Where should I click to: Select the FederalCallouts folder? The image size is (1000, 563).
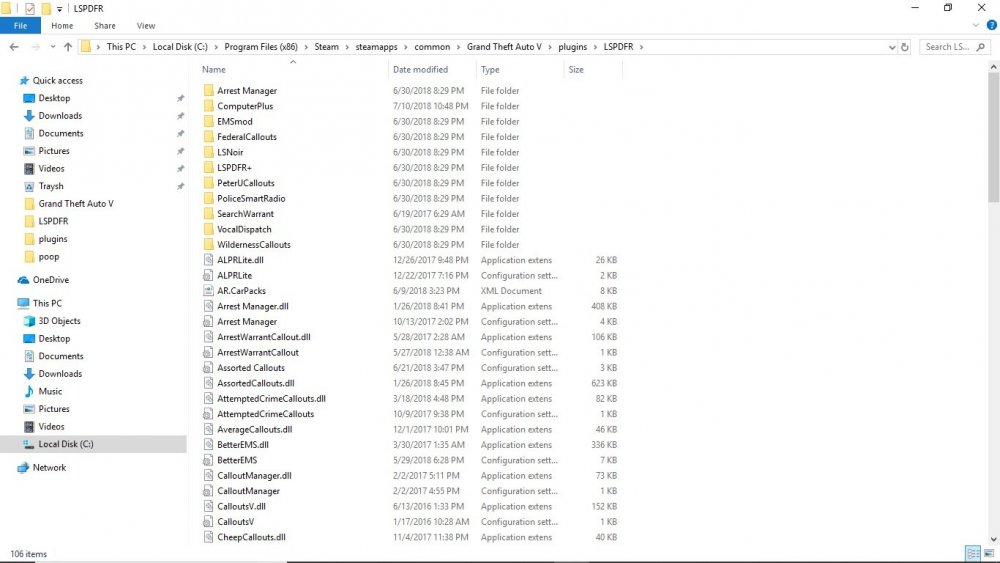point(247,136)
